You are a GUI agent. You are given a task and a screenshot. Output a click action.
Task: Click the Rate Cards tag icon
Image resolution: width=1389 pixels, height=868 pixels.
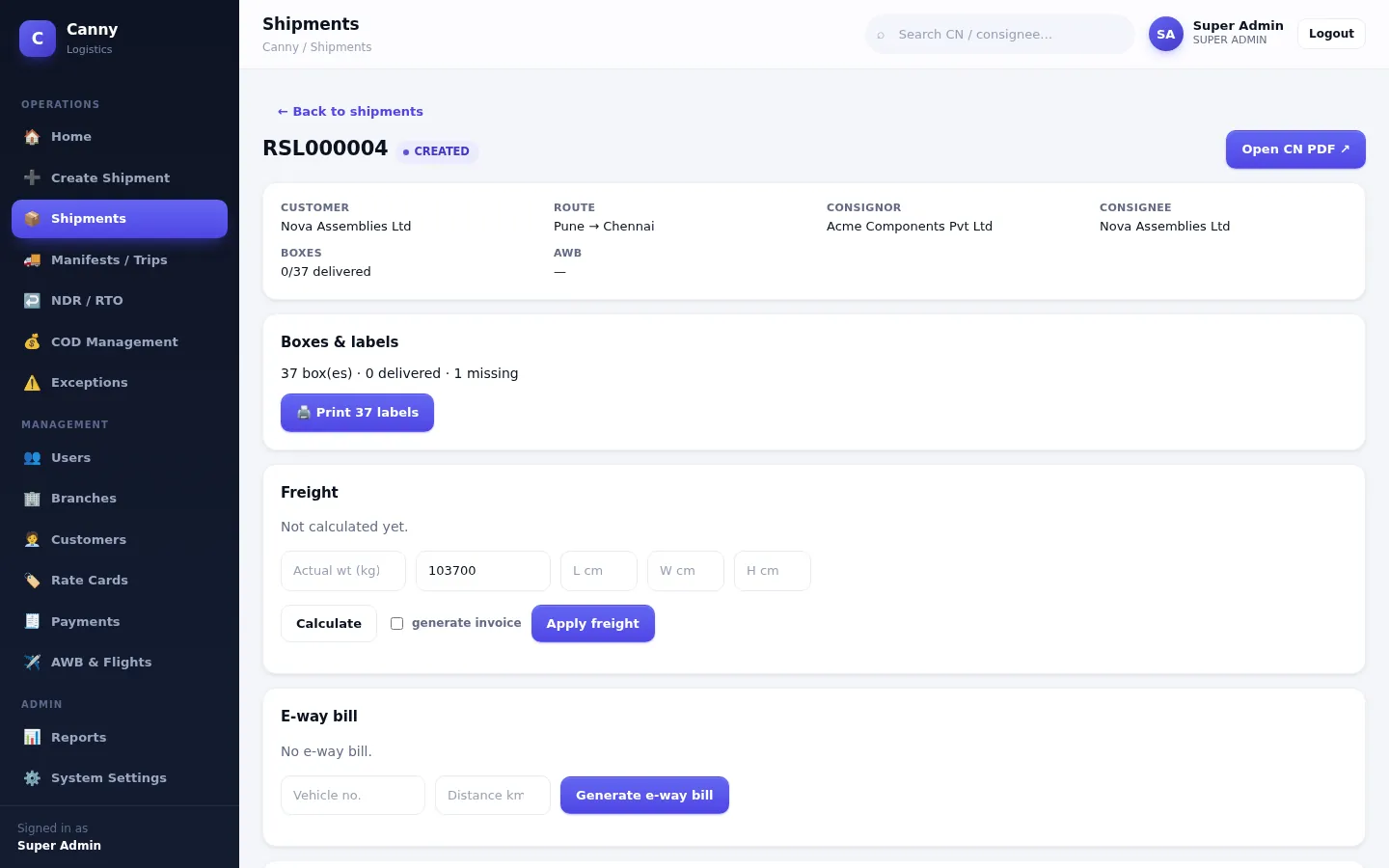tap(32, 581)
